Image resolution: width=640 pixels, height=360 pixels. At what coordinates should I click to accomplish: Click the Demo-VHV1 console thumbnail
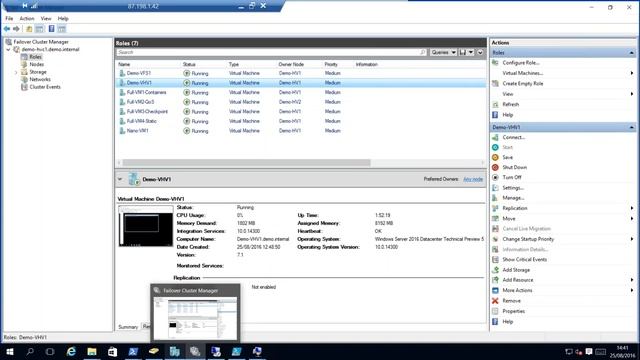coord(146,226)
